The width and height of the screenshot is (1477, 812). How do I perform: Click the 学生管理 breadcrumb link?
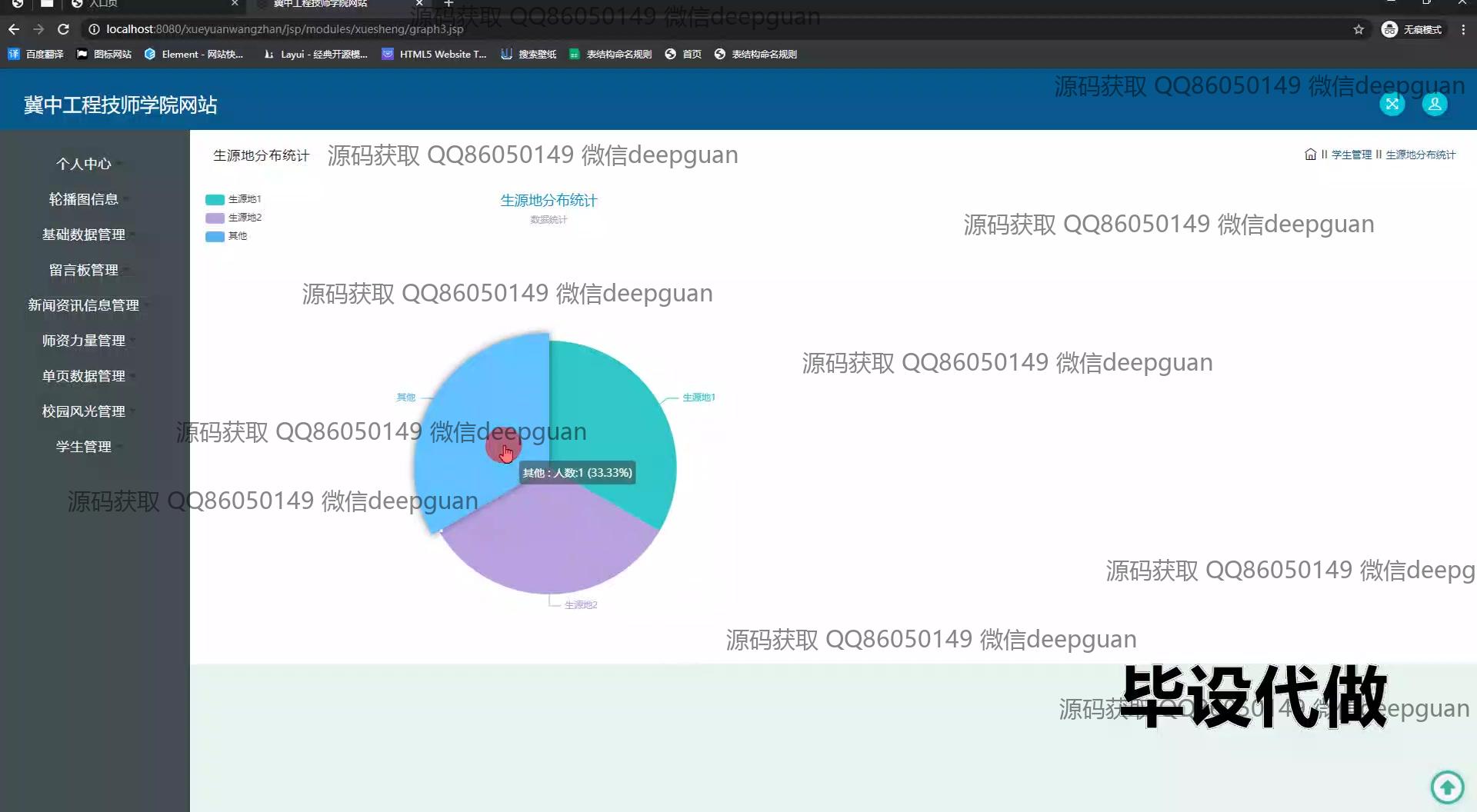click(x=1351, y=155)
